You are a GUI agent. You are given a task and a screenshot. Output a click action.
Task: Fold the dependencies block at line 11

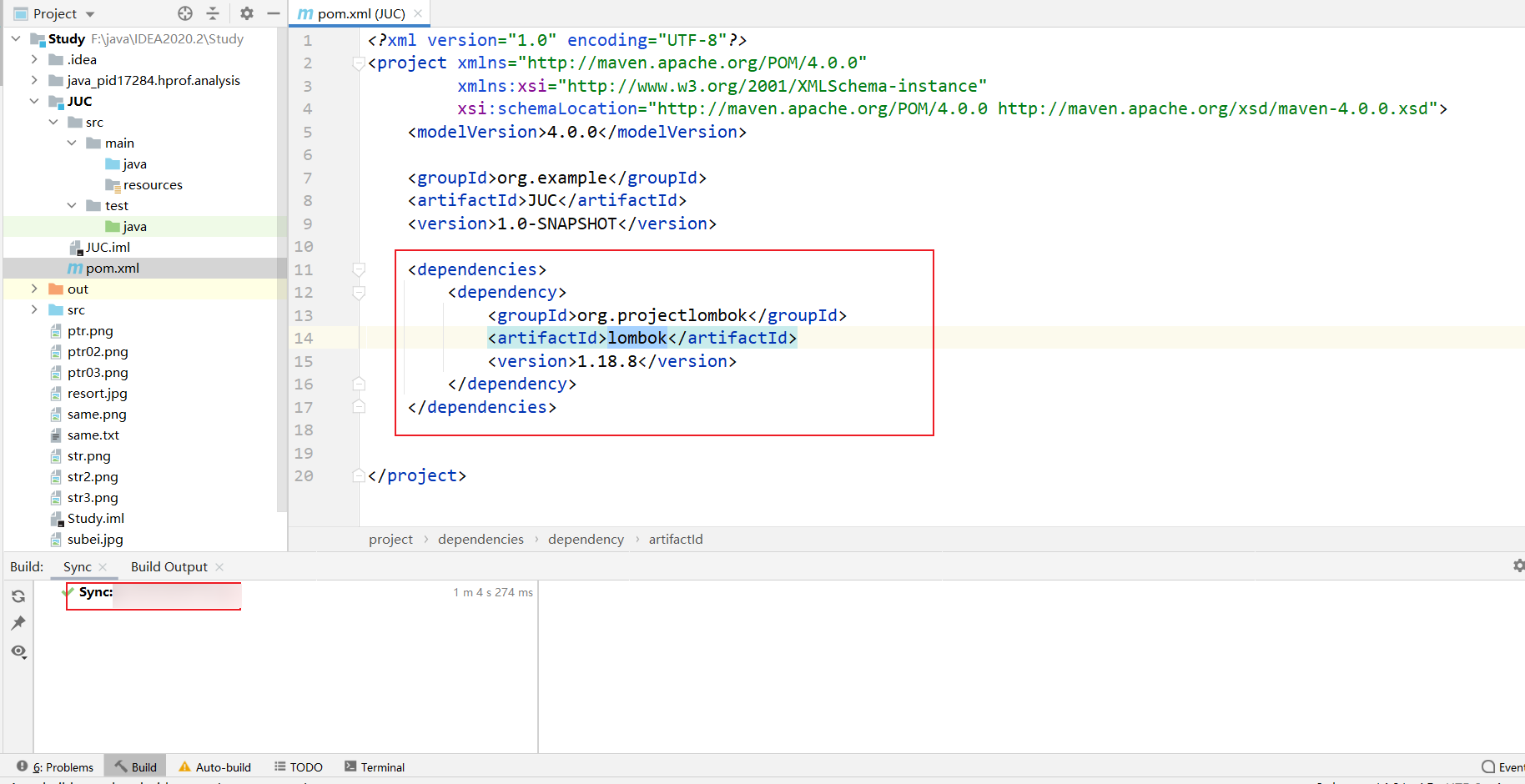pos(359,269)
